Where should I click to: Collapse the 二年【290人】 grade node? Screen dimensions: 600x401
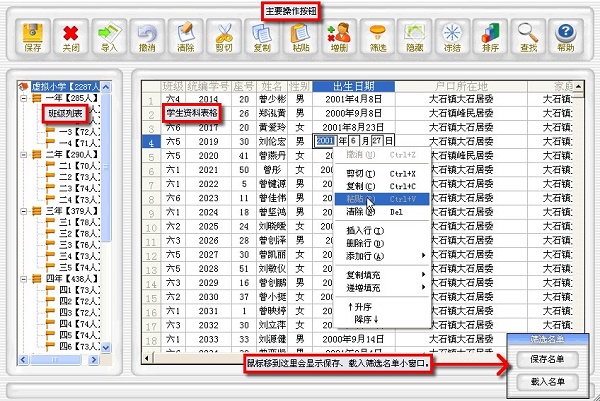pyautogui.click(x=24, y=155)
